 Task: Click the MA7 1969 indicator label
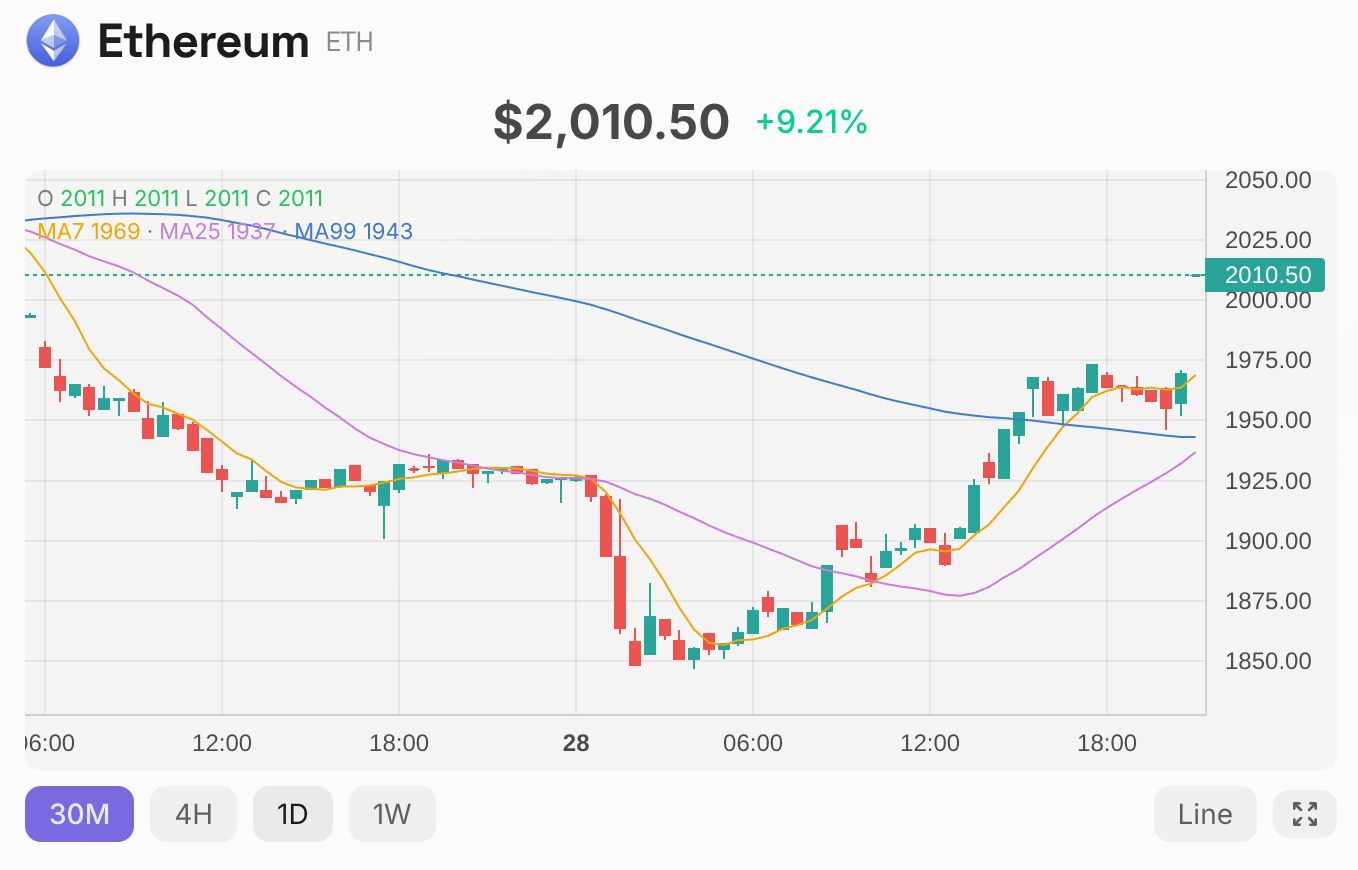tap(88, 232)
